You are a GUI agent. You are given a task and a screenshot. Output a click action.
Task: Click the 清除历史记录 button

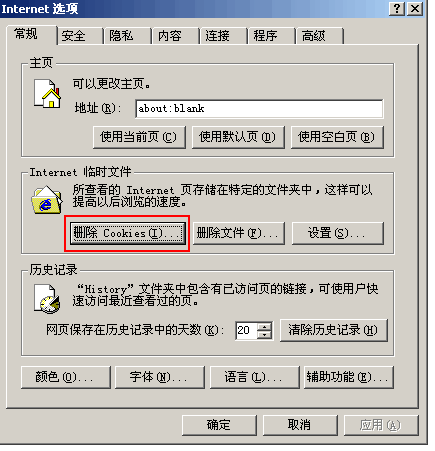(x=334, y=330)
